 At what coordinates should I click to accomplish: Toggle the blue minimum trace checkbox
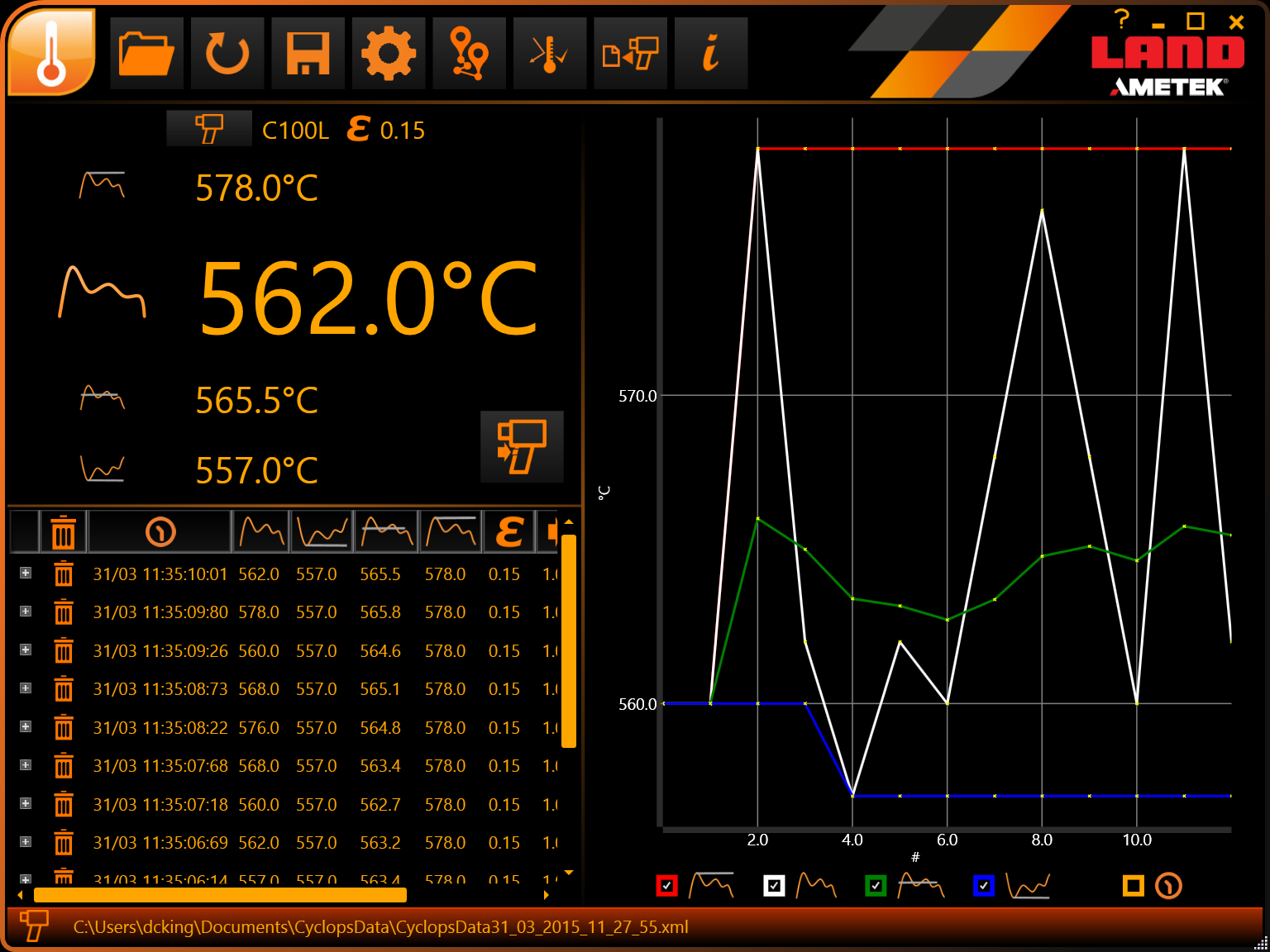[x=984, y=885]
